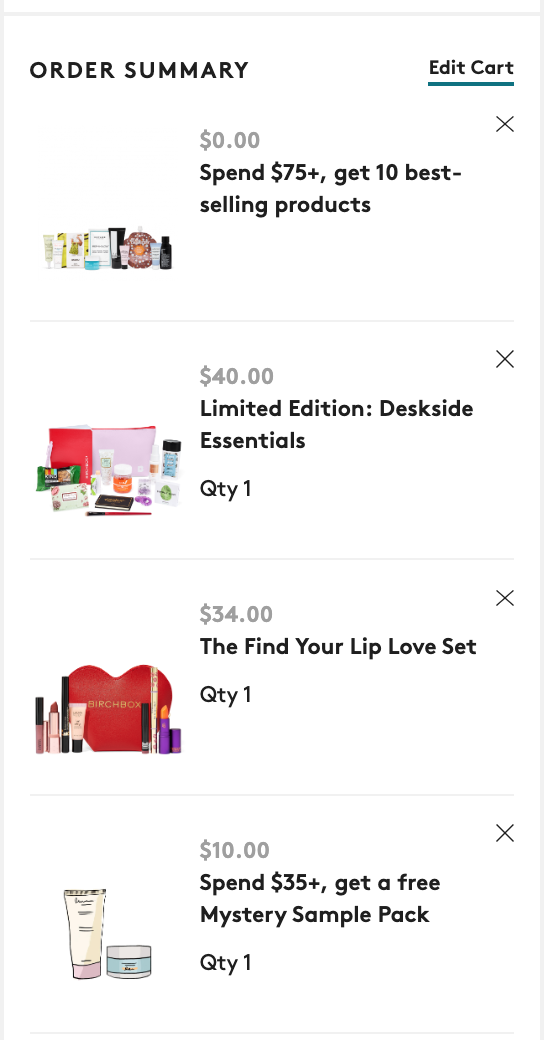Remove the 10 best-selling products offer item

(505, 124)
